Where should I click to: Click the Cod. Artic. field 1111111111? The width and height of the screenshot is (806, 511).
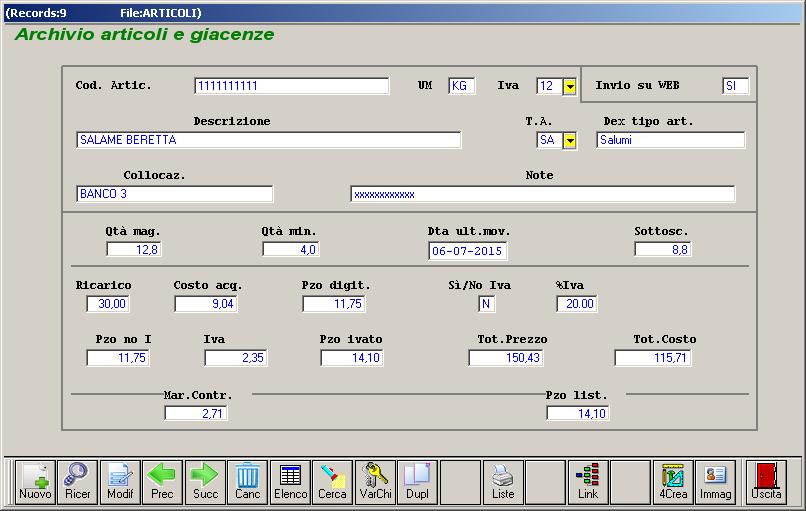click(291, 86)
